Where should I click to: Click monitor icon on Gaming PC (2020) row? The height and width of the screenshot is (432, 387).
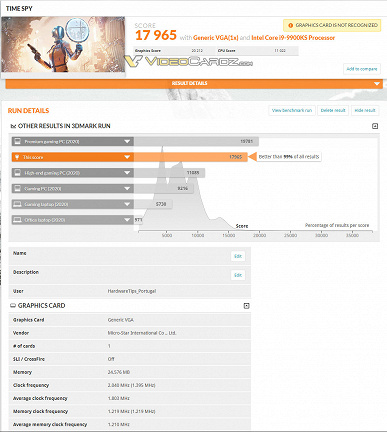(x=18, y=188)
